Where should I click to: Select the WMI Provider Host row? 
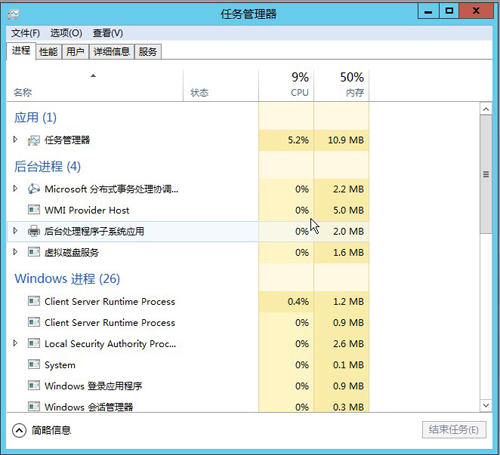188,210
